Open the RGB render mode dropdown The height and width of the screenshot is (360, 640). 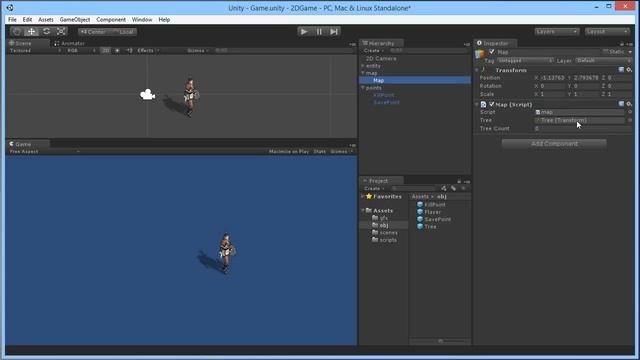(81, 51)
